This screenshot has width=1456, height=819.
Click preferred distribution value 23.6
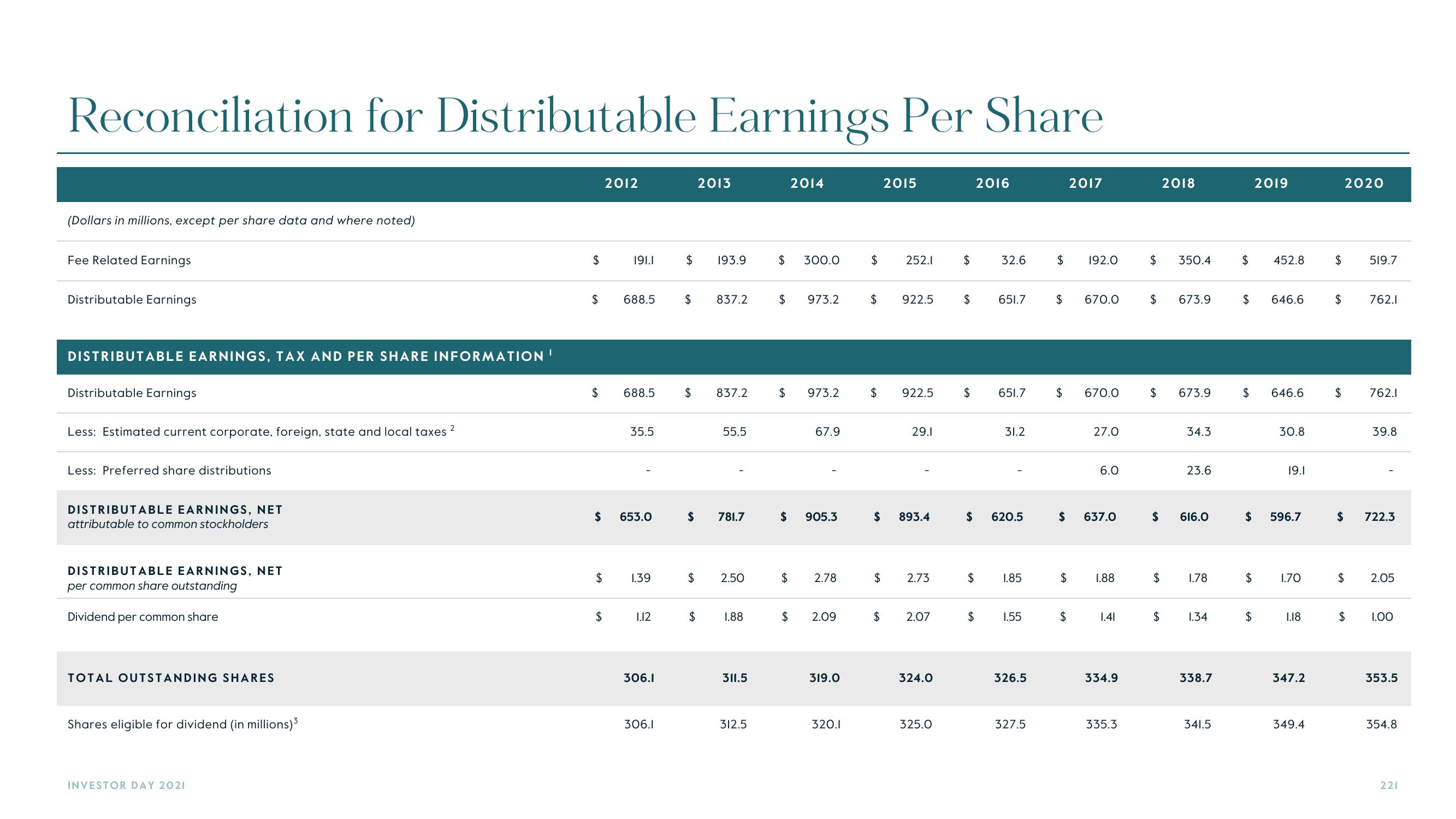coord(1199,470)
